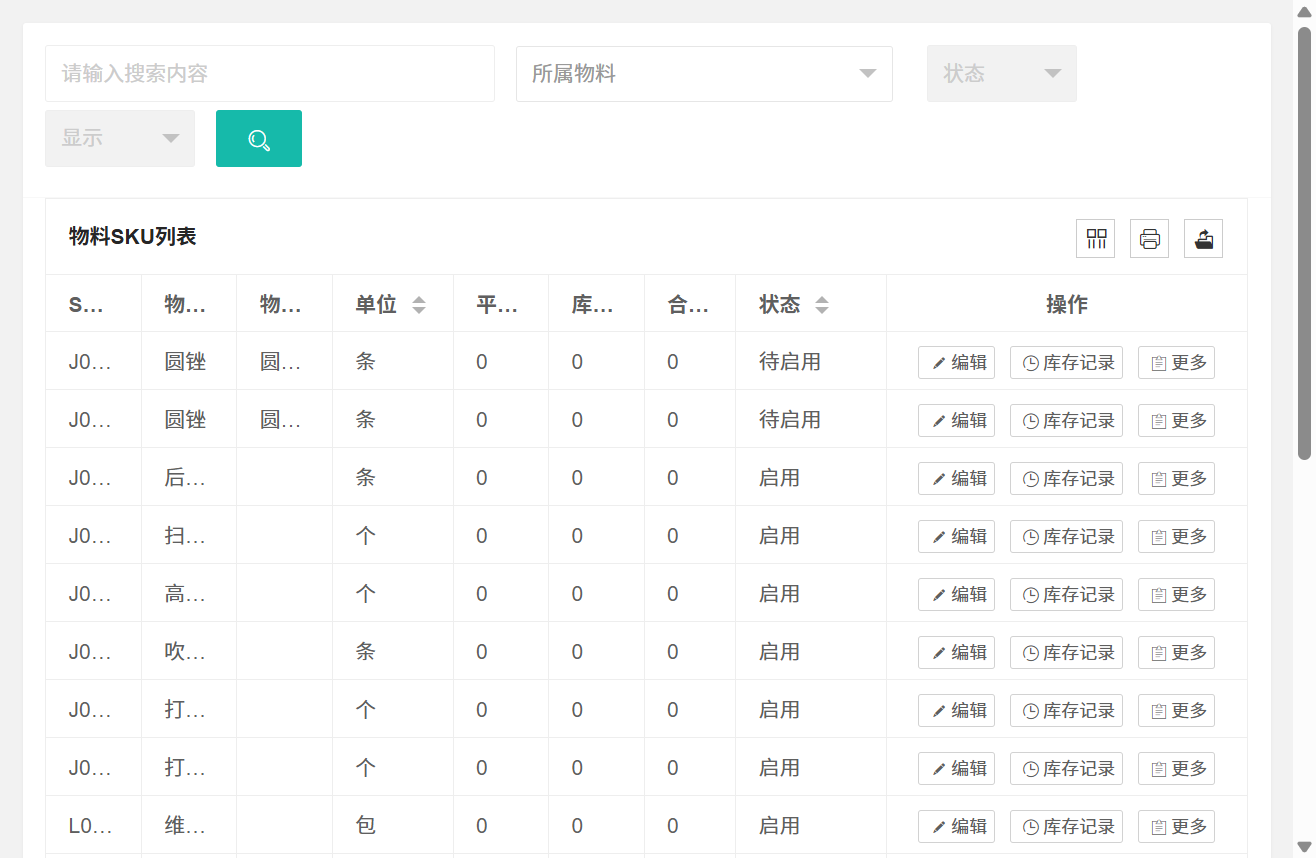Open 更多 in the 高… row
Image resolution: width=1316 pixels, height=858 pixels.
click(x=1176, y=594)
